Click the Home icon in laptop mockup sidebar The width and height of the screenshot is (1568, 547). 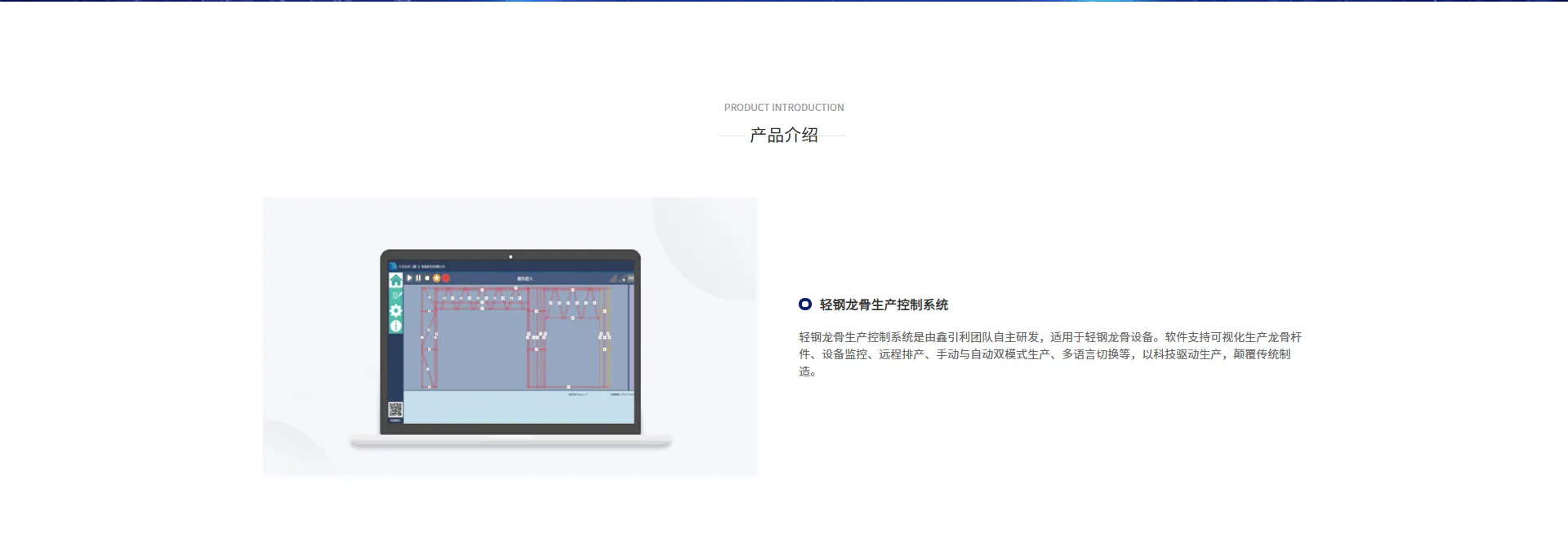(396, 280)
